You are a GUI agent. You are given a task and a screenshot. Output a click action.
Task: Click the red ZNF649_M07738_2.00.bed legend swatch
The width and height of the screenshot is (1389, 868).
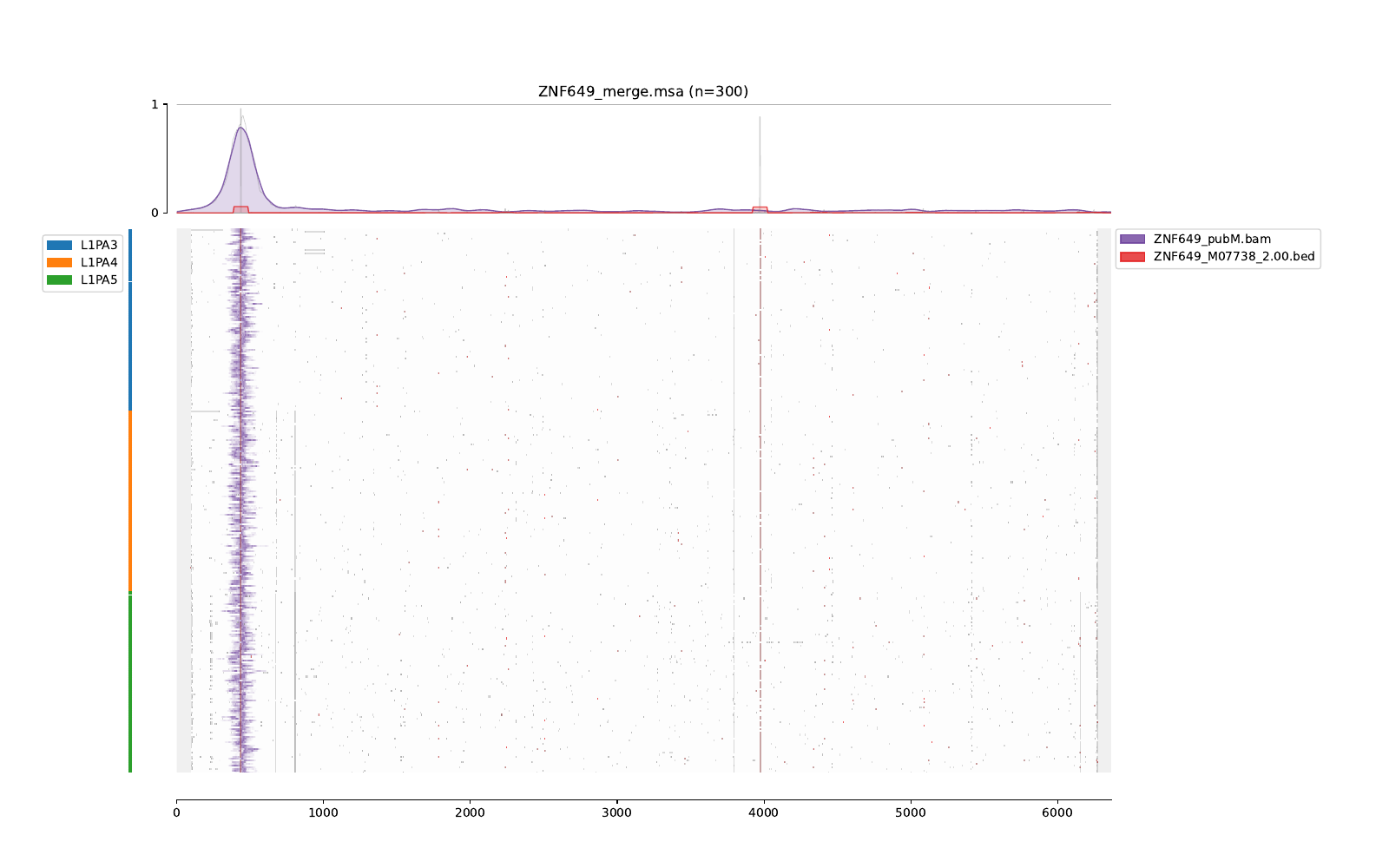click(1132, 257)
